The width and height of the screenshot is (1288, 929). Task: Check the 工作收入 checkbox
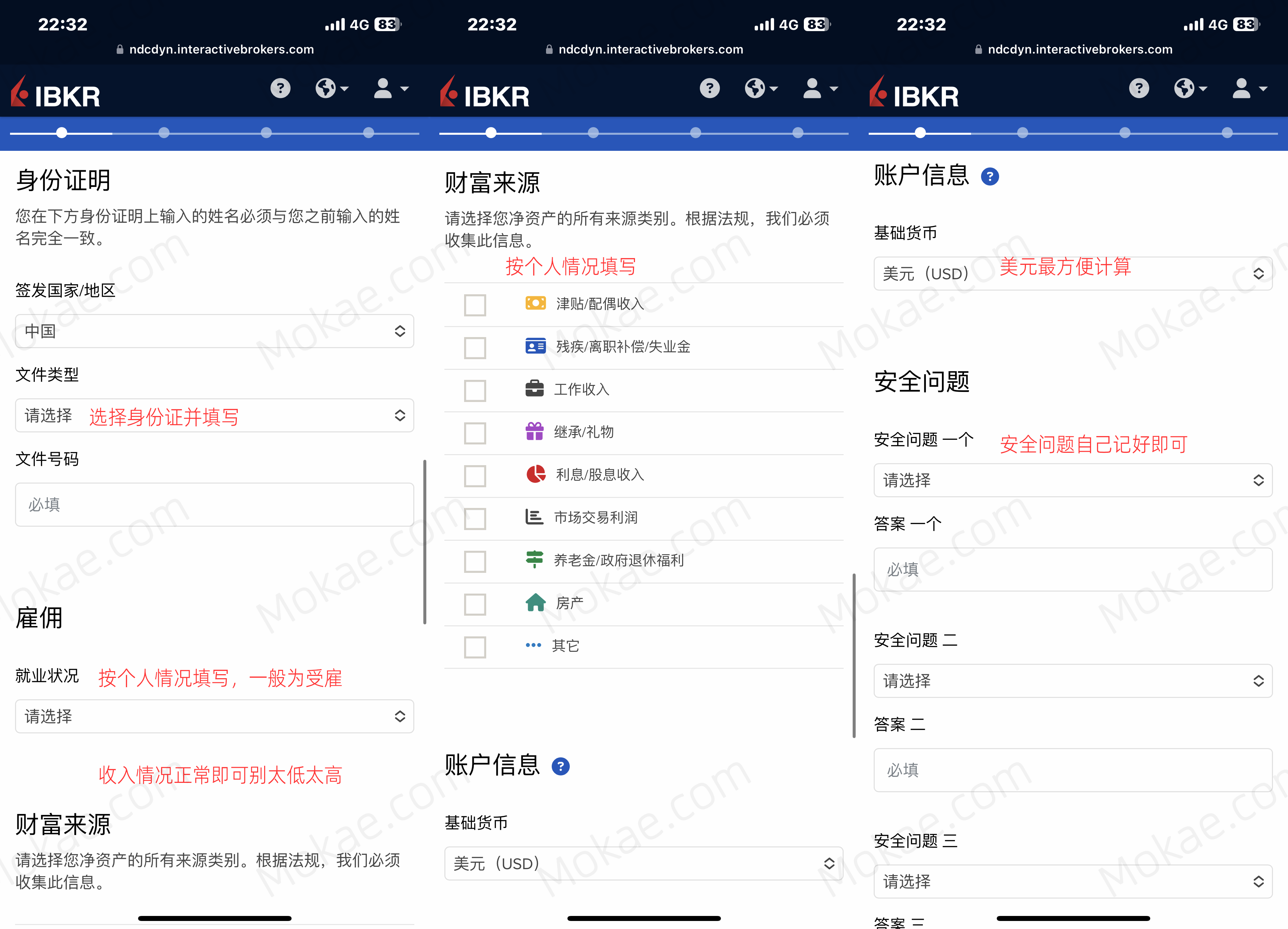(x=475, y=390)
